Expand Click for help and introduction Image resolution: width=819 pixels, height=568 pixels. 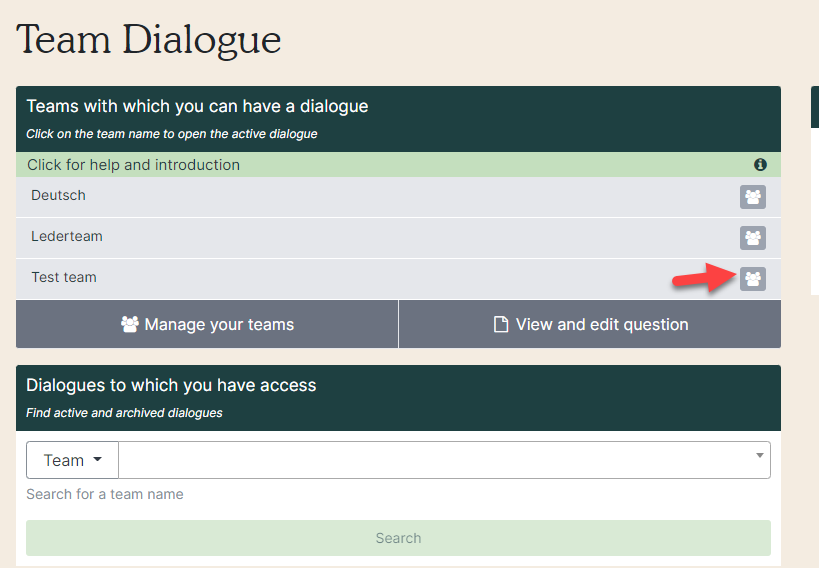click(x=398, y=165)
